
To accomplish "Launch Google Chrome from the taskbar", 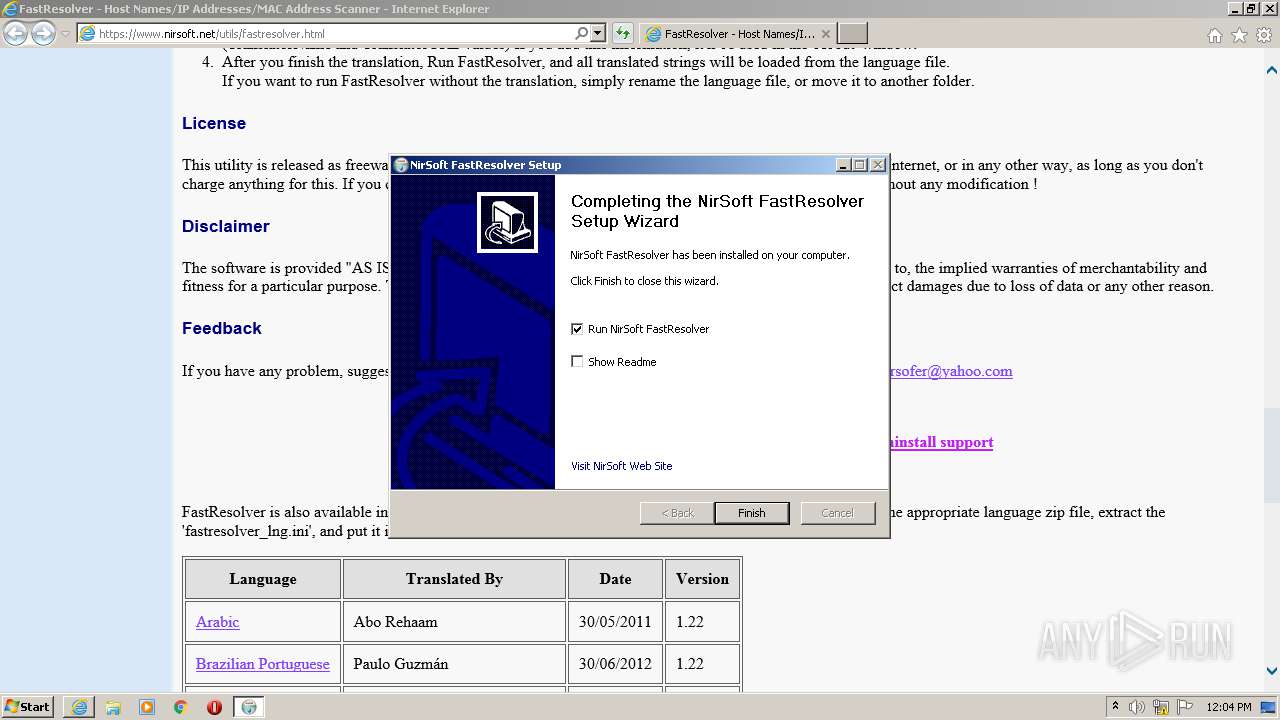I will [181, 707].
